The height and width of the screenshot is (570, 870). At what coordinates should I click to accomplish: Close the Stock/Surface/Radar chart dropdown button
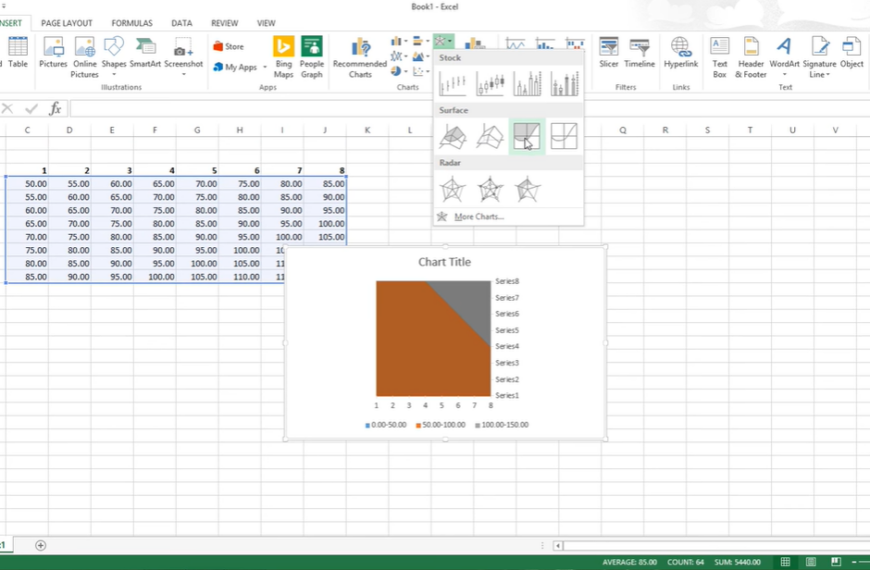(x=443, y=41)
